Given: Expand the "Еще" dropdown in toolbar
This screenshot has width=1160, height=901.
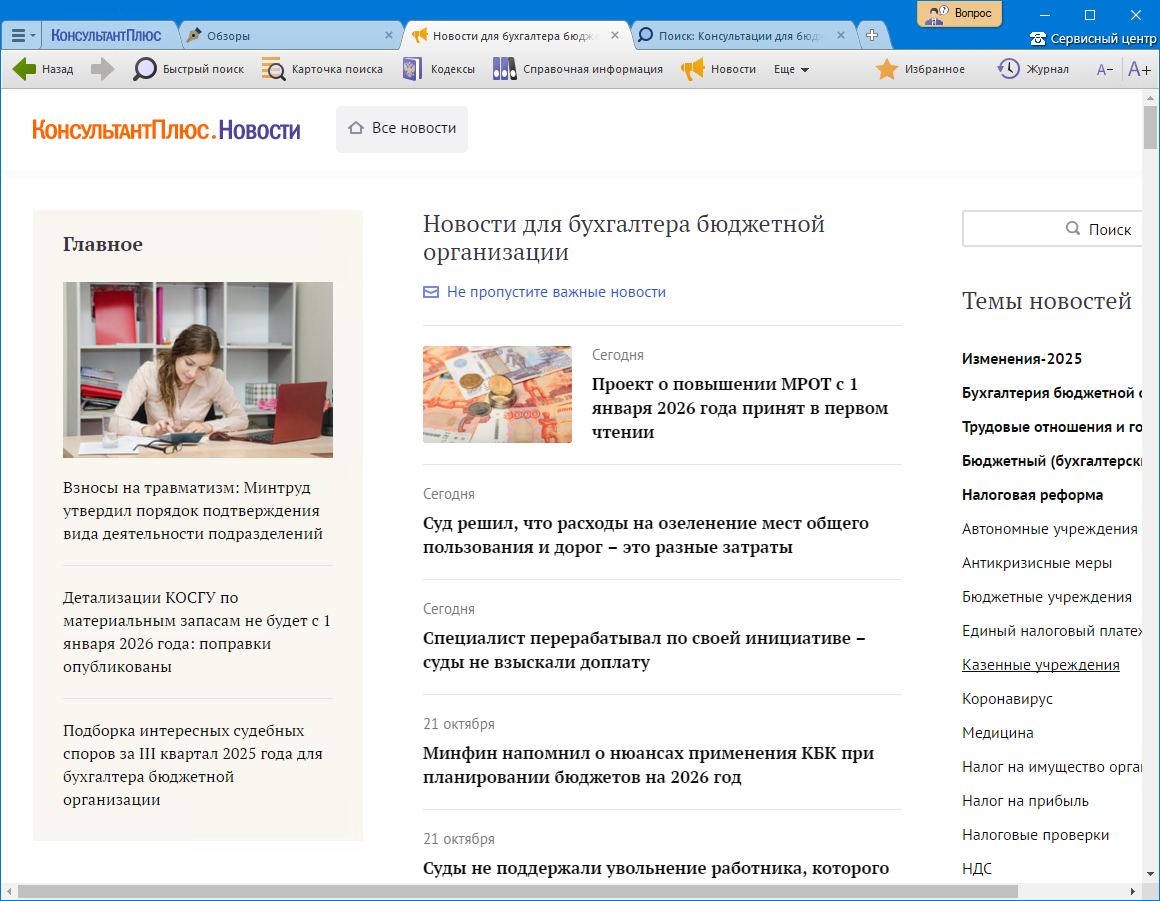Looking at the screenshot, I should [x=791, y=69].
